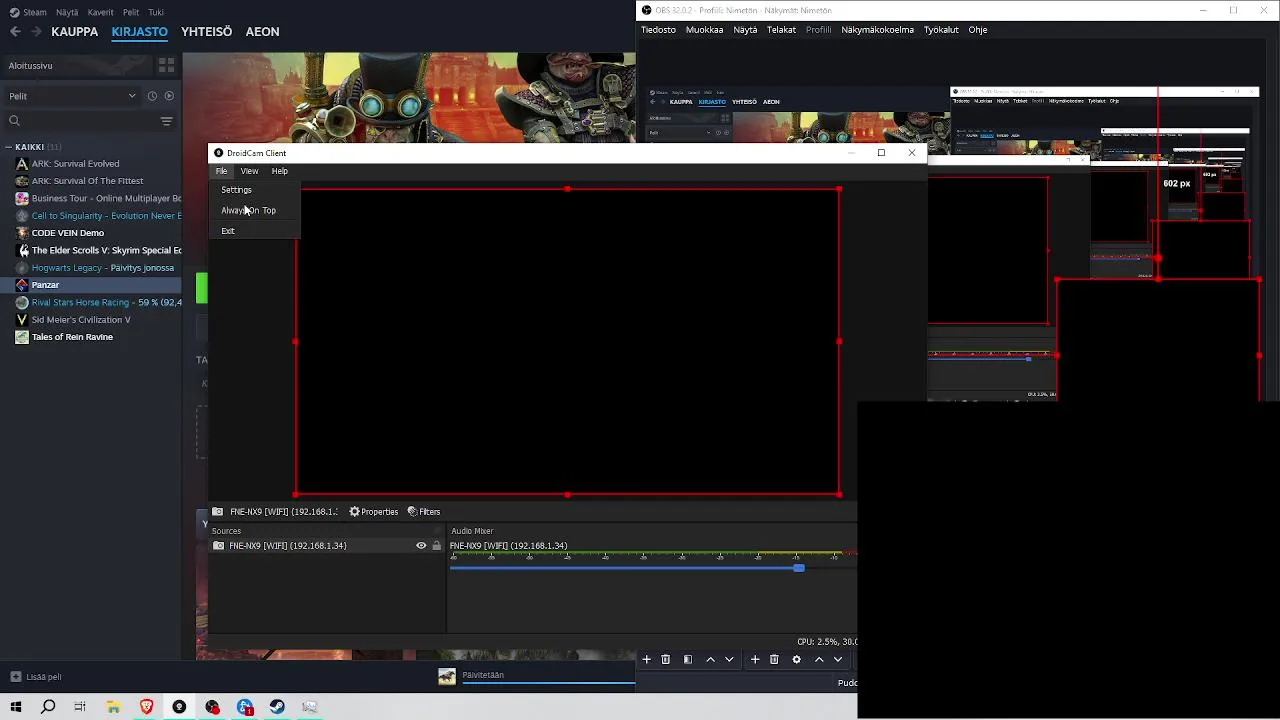
Task: Open Ohje menu in OBS
Action: 977,30
